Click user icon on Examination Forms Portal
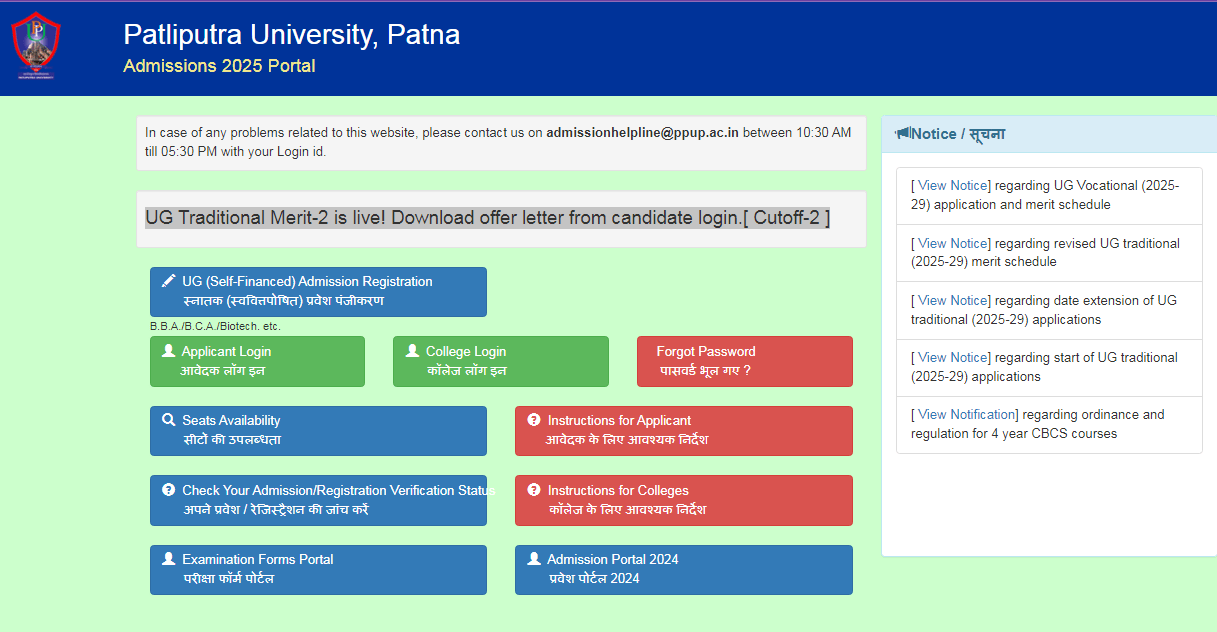The height and width of the screenshot is (632, 1217). (x=168, y=559)
